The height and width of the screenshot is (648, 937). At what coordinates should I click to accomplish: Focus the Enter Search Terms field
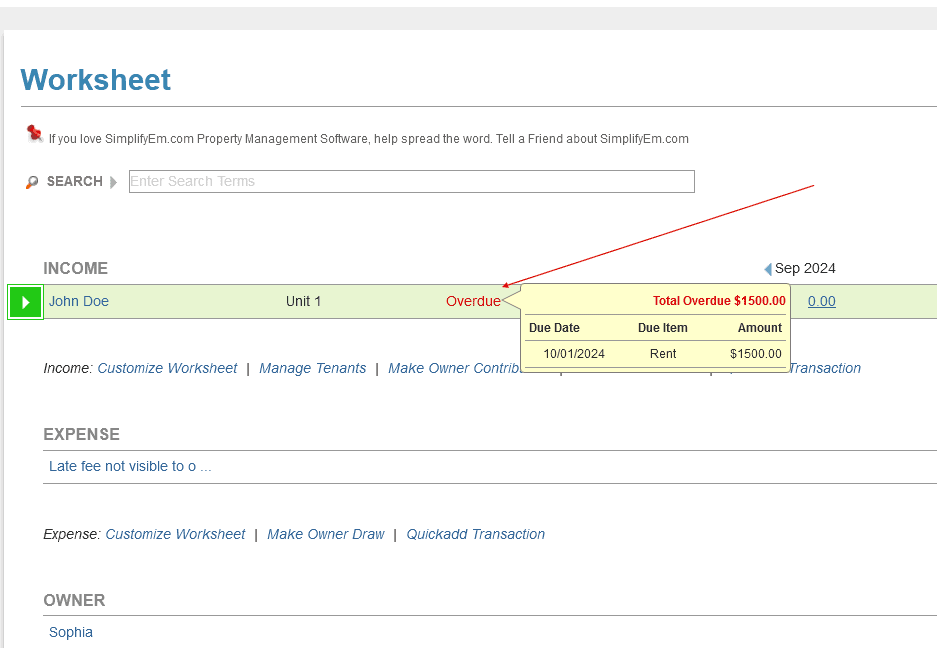[x=411, y=181]
